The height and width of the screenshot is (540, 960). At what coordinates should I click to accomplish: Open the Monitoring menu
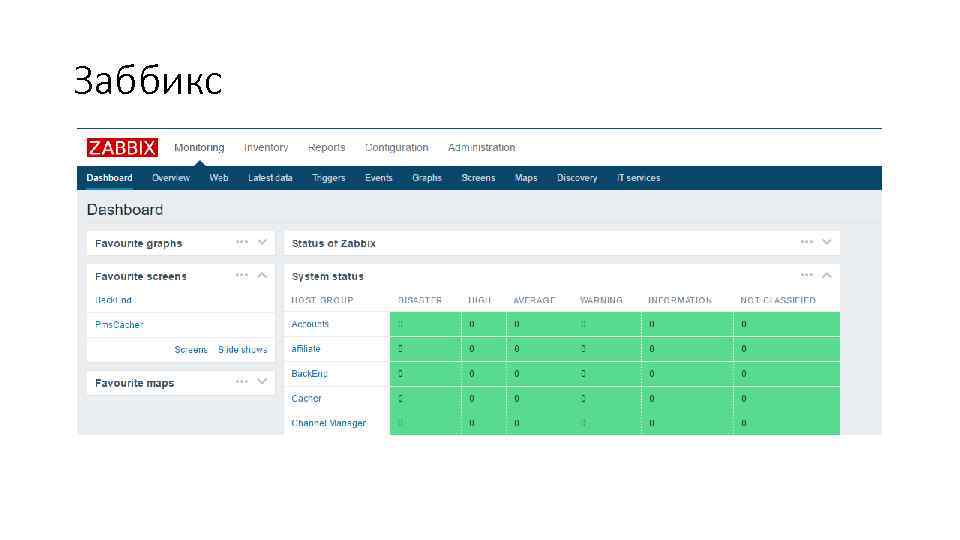click(x=199, y=148)
